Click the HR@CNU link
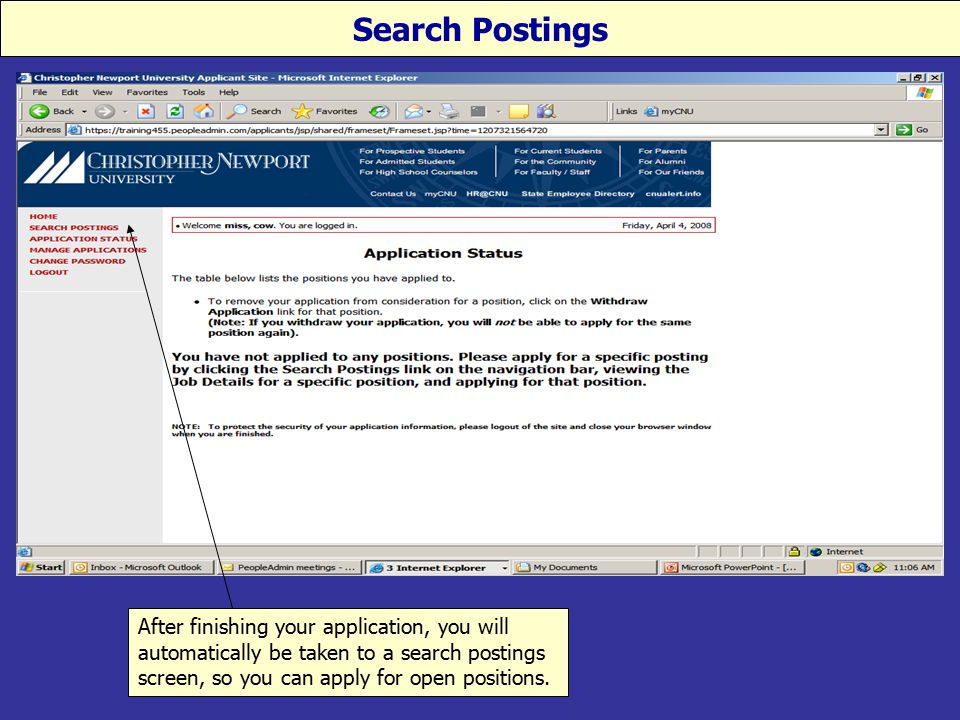 pyautogui.click(x=487, y=193)
